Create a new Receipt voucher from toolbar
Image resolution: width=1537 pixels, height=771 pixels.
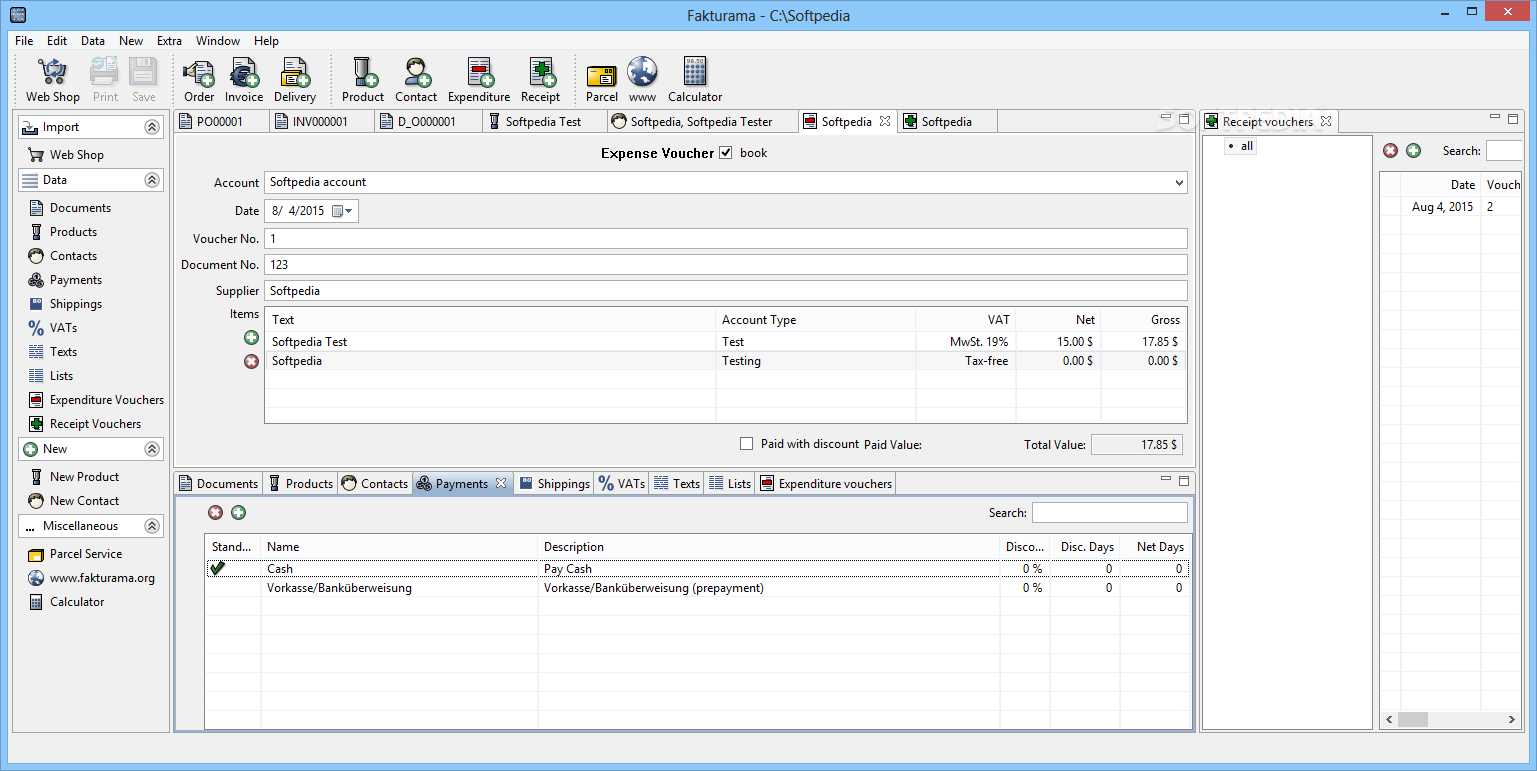[x=540, y=80]
